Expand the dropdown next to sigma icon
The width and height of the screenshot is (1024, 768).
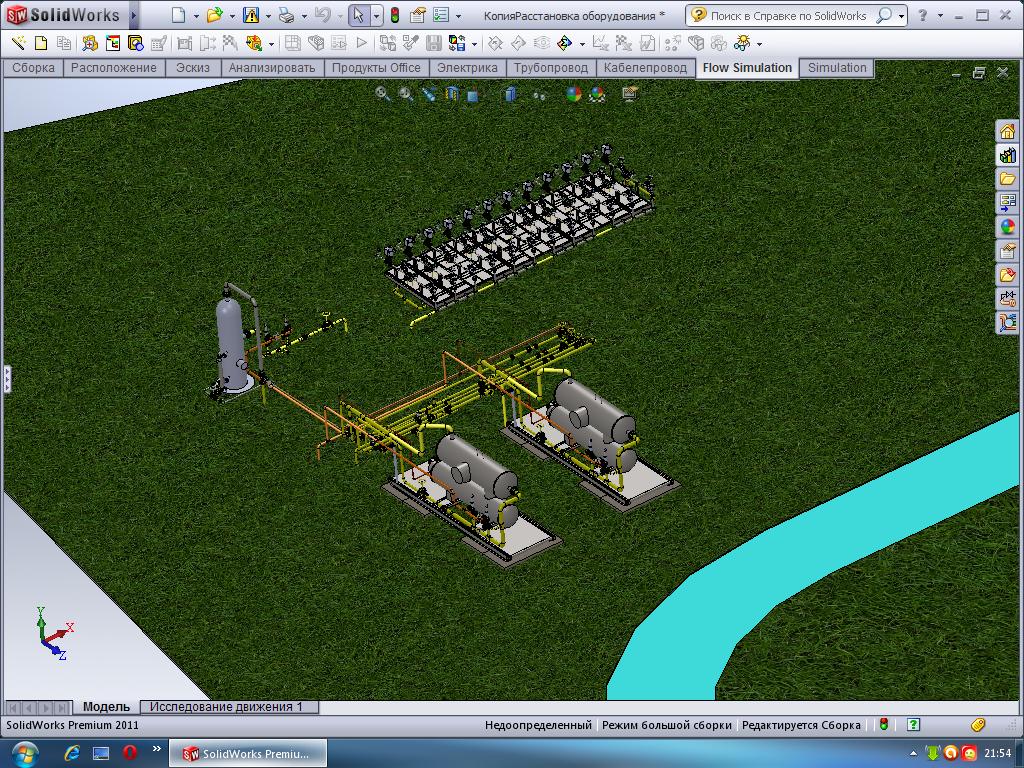[583, 44]
